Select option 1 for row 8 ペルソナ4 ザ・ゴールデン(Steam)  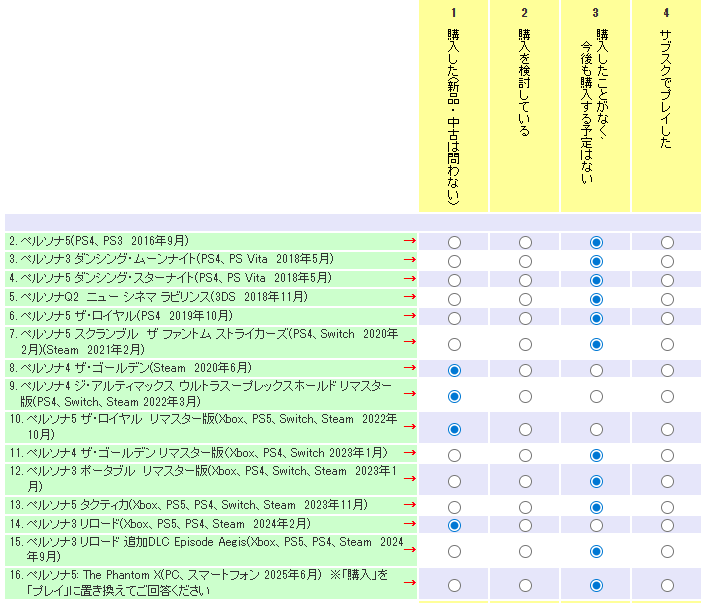pyautogui.click(x=454, y=370)
